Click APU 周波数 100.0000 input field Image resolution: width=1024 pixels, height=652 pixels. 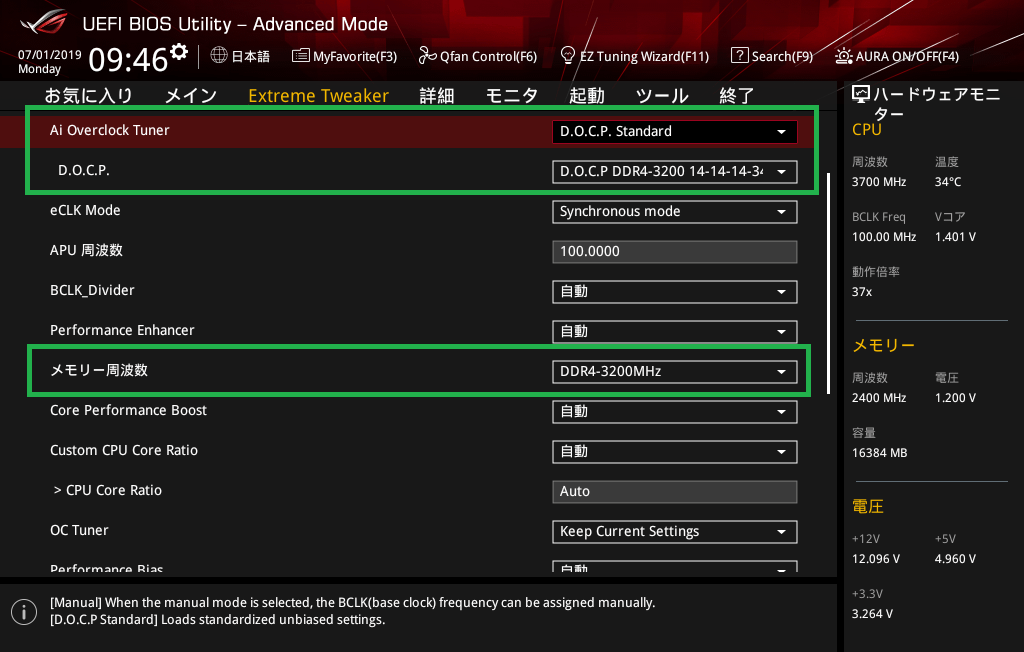675,252
